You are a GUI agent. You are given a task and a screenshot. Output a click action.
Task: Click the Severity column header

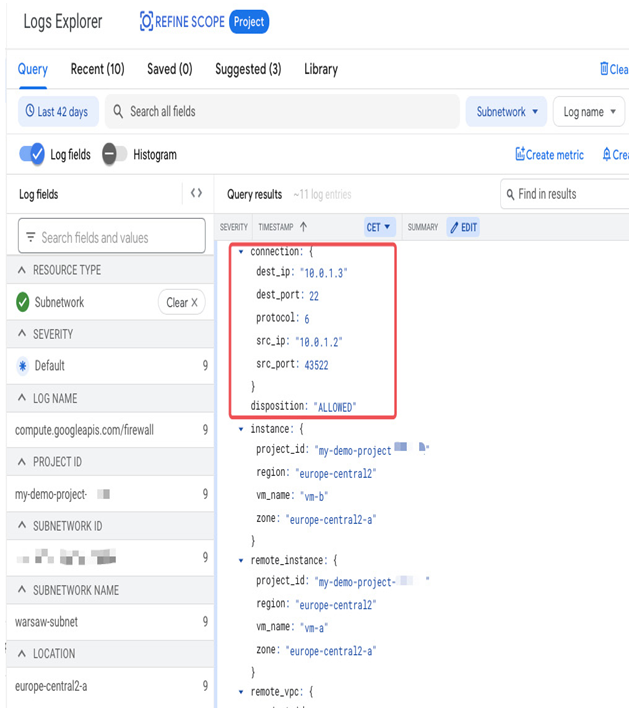234,227
